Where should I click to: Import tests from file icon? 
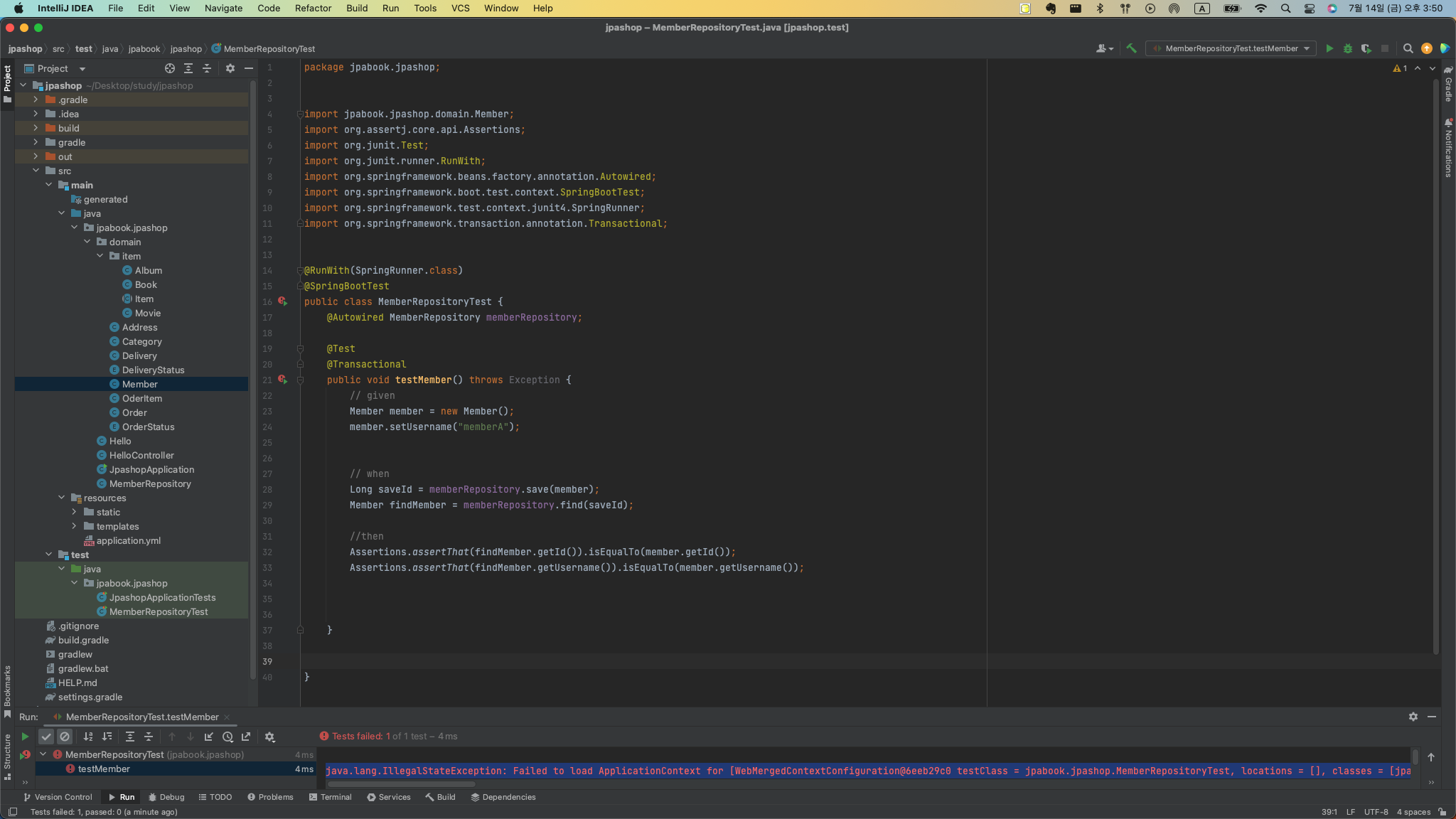coord(209,737)
